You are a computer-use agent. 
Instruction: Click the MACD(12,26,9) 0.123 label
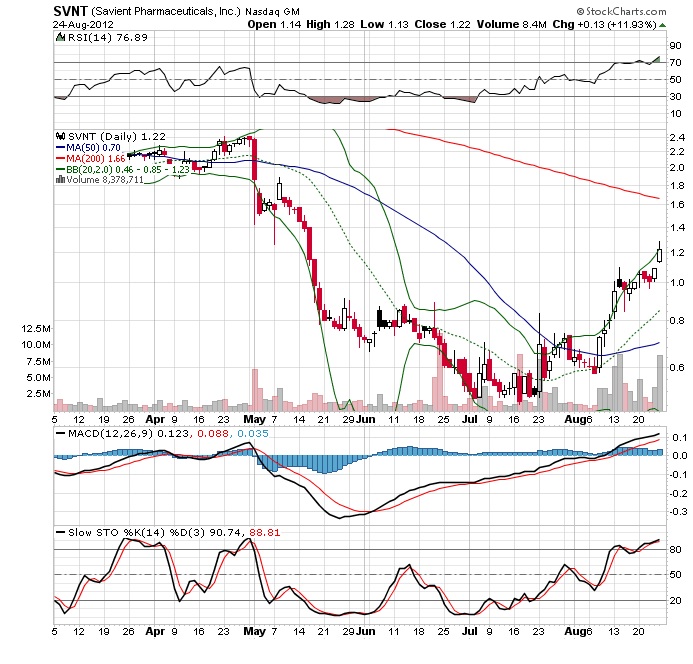[x=128, y=433]
